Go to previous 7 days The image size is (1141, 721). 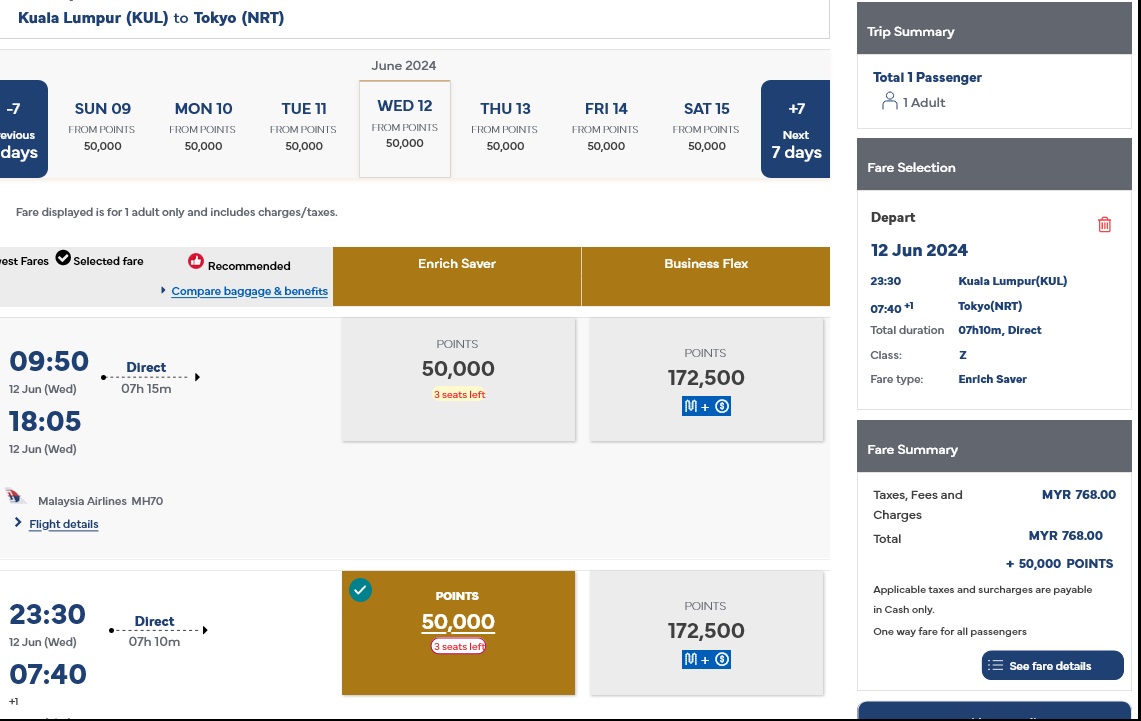[x=20, y=129]
